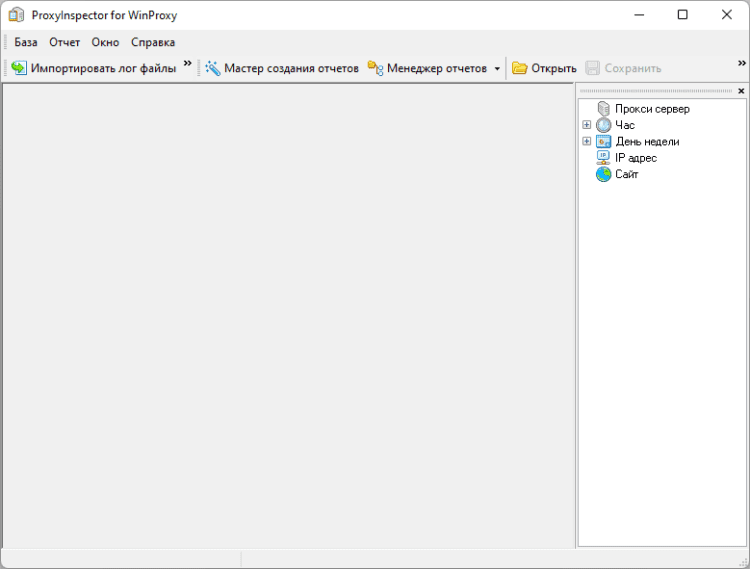Click the globe icon for Сайт
The image size is (750, 569).
click(x=604, y=174)
